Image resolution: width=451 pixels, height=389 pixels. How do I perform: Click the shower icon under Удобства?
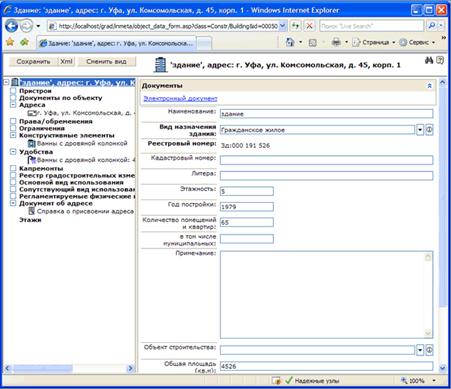(32, 160)
